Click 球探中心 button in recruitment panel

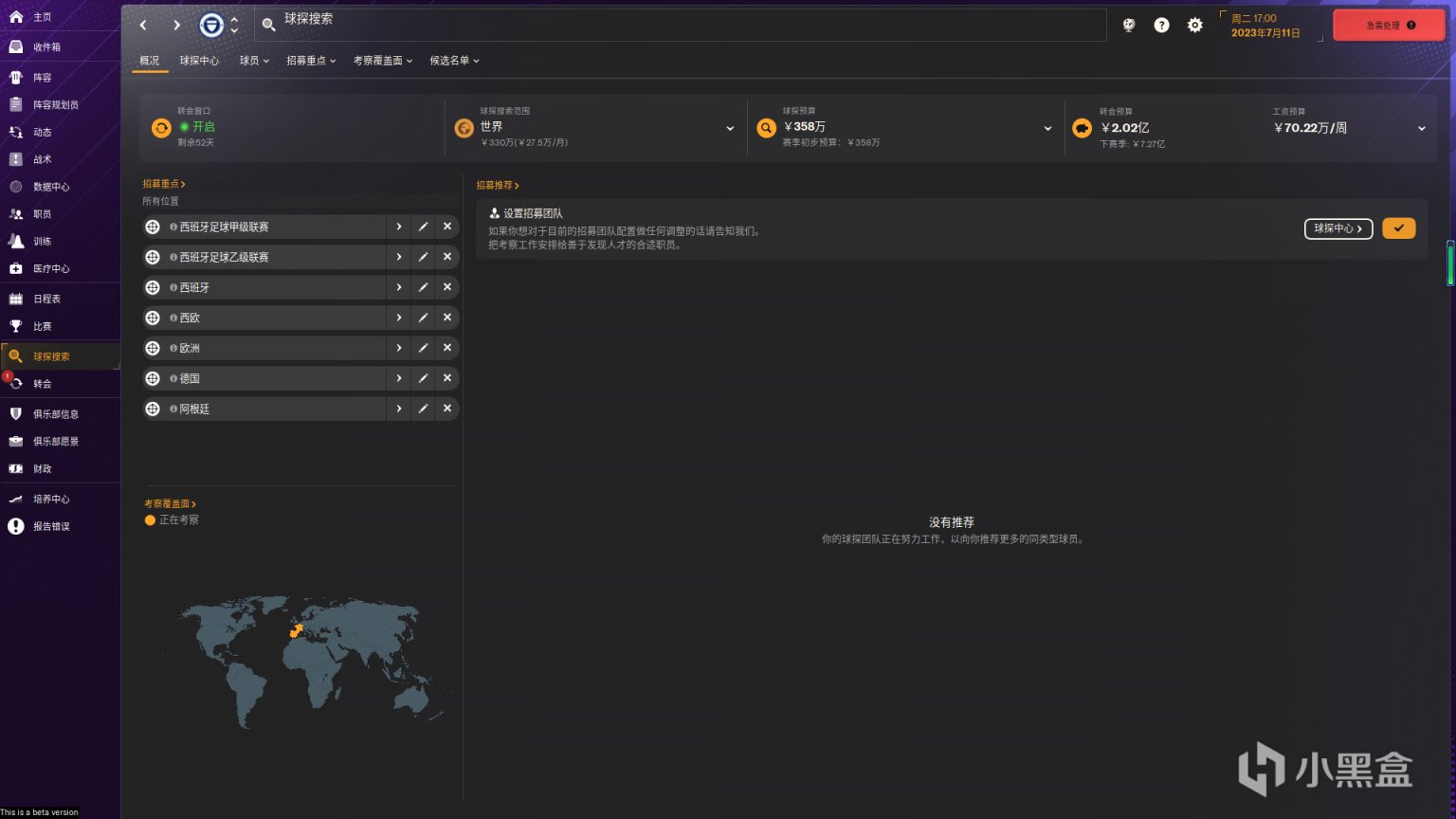click(x=1338, y=228)
